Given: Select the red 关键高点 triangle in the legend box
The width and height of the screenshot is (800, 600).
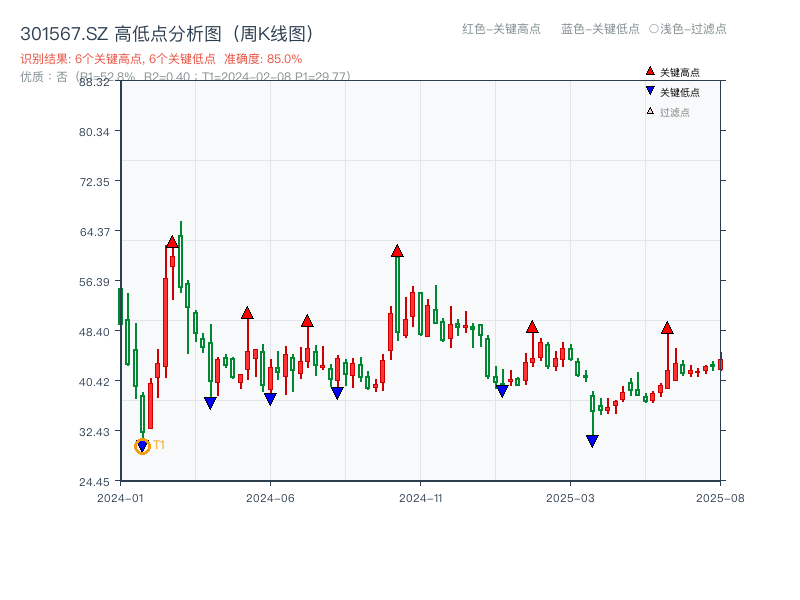Looking at the screenshot, I should (648, 70).
